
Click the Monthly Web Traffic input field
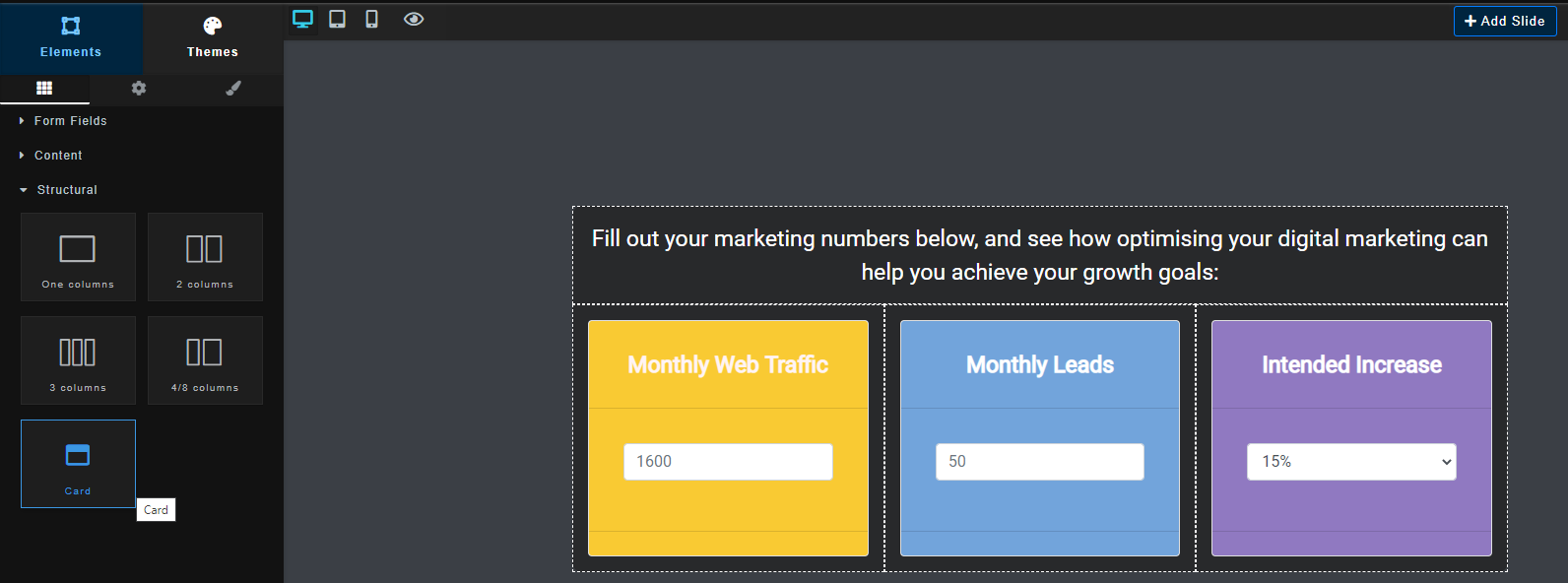728,462
